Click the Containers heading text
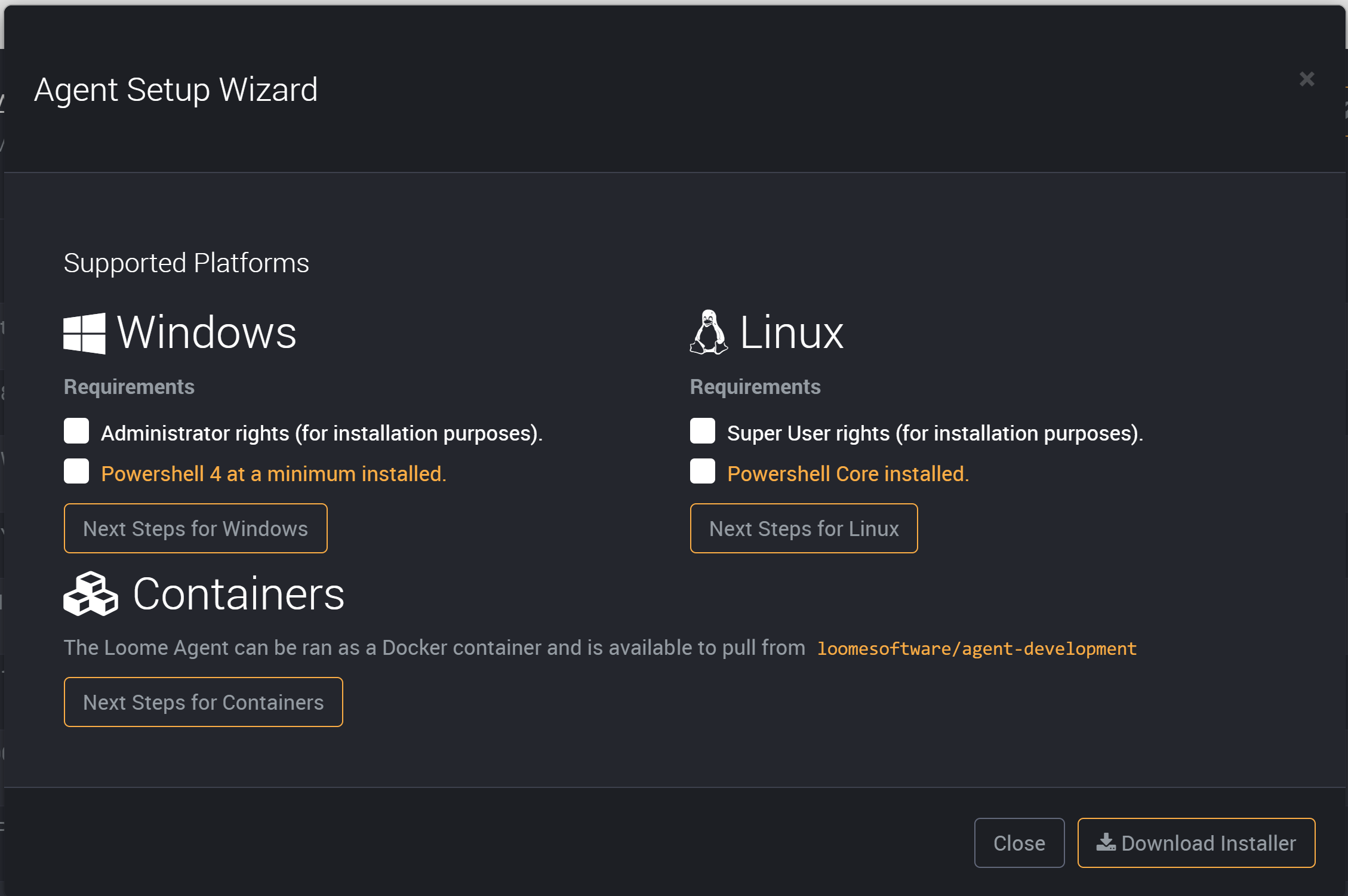 (239, 595)
